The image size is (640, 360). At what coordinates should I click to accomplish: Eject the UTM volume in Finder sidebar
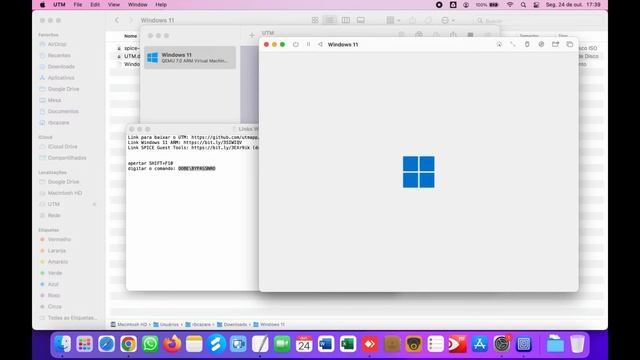click(x=94, y=204)
